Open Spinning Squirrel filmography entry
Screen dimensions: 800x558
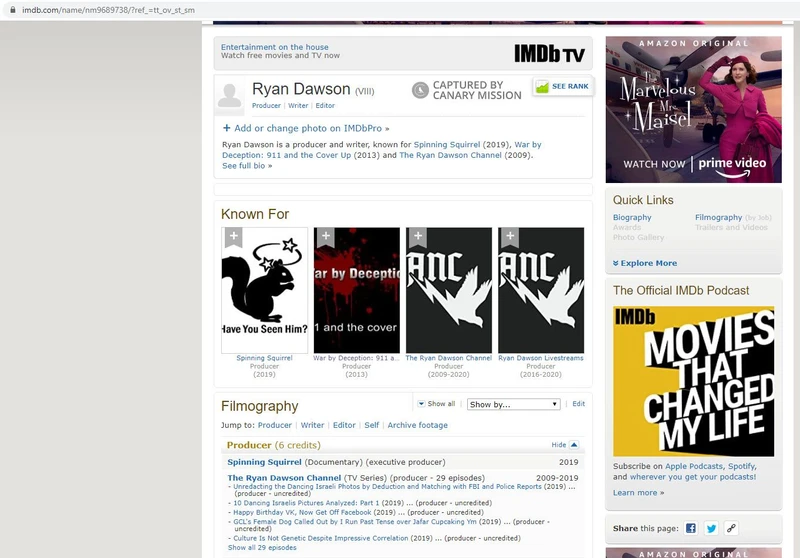(x=264, y=462)
